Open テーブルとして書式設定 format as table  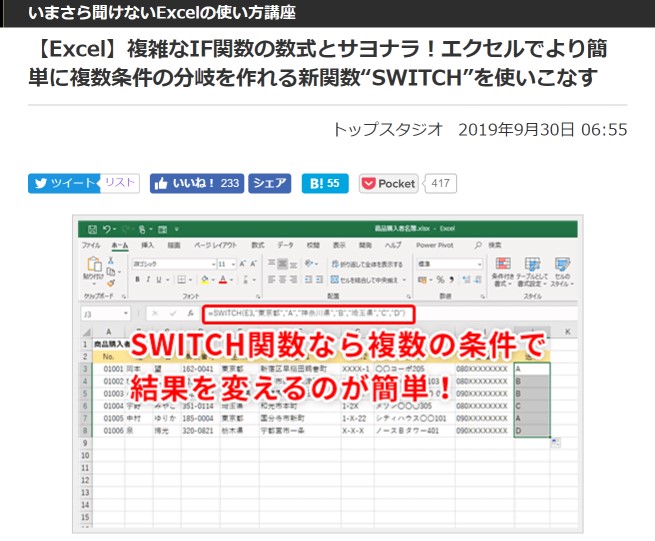pos(532,272)
